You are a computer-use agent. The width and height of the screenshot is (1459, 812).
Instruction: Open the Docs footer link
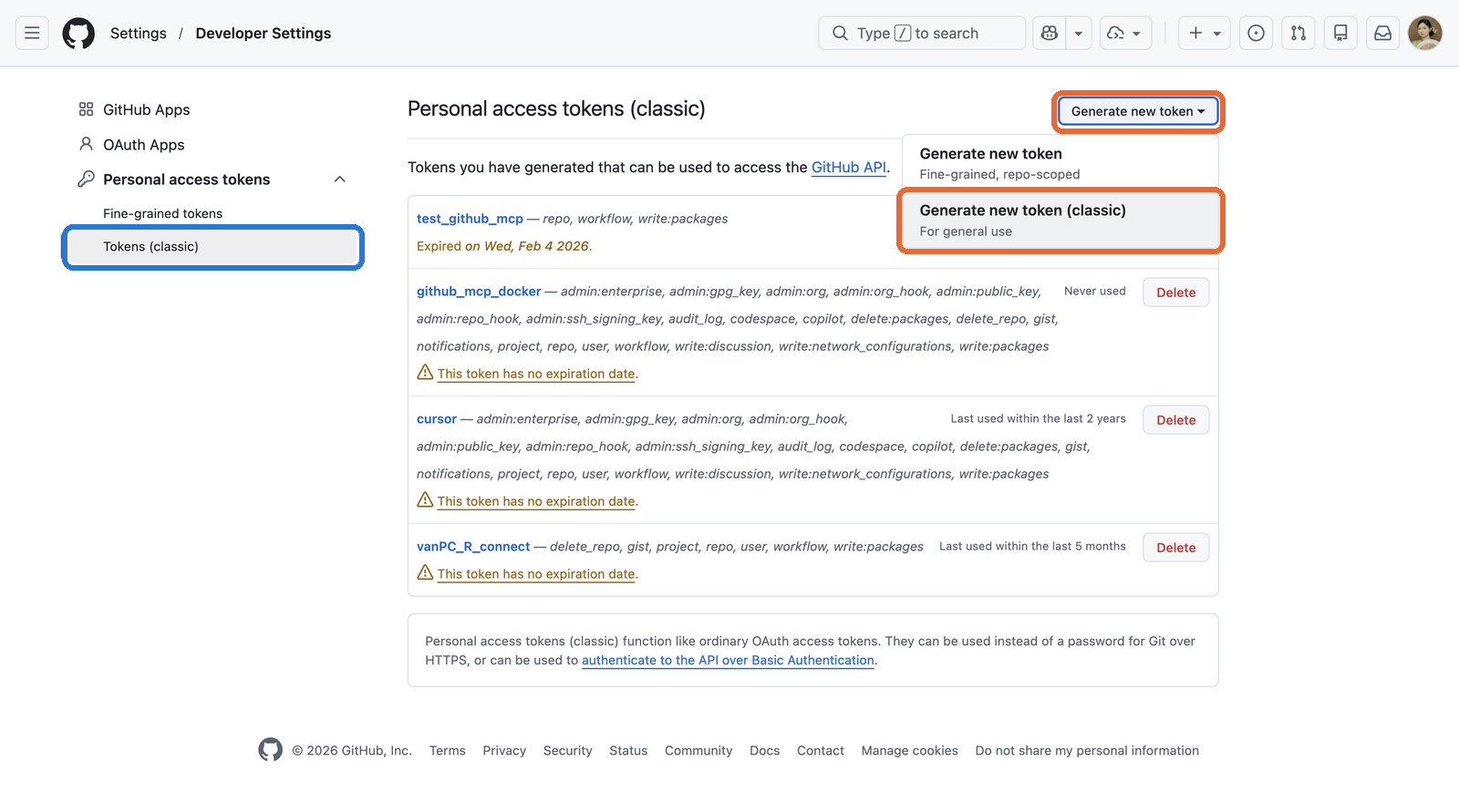click(764, 751)
